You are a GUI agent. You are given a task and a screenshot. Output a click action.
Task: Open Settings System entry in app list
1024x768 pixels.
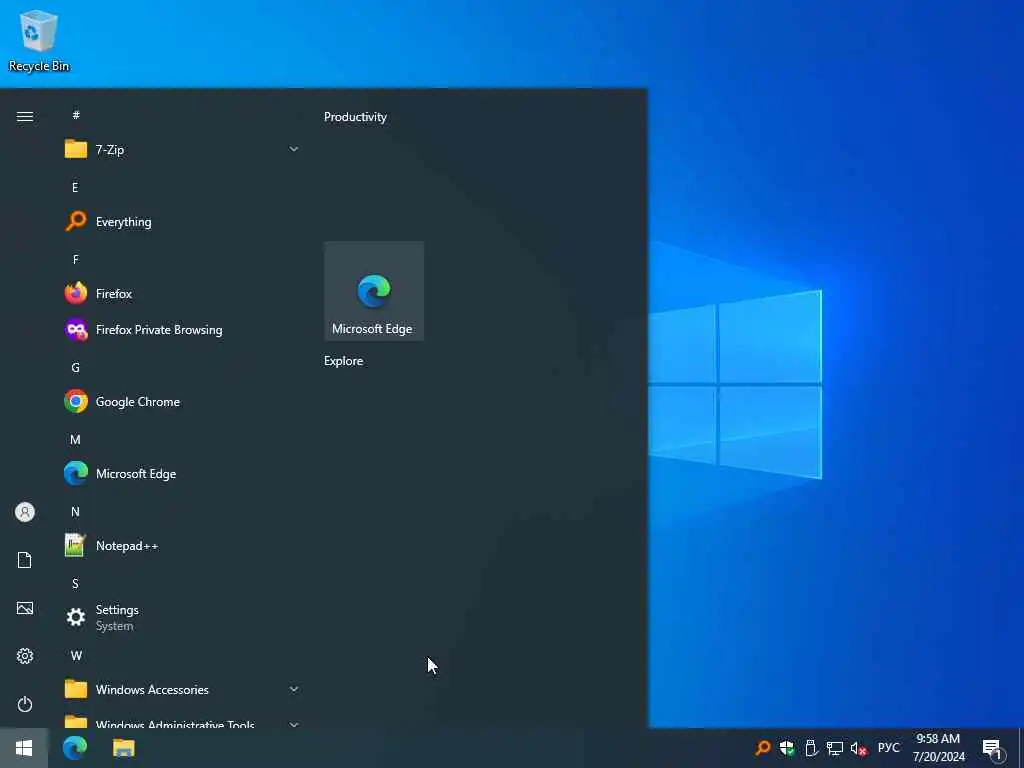[182, 617]
